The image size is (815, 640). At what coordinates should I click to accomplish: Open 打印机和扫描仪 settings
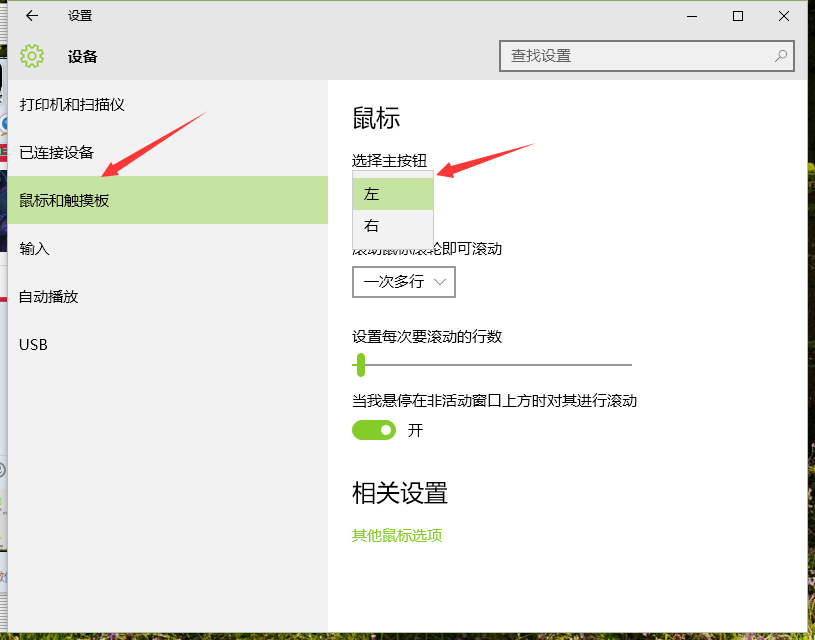click(70, 104)
